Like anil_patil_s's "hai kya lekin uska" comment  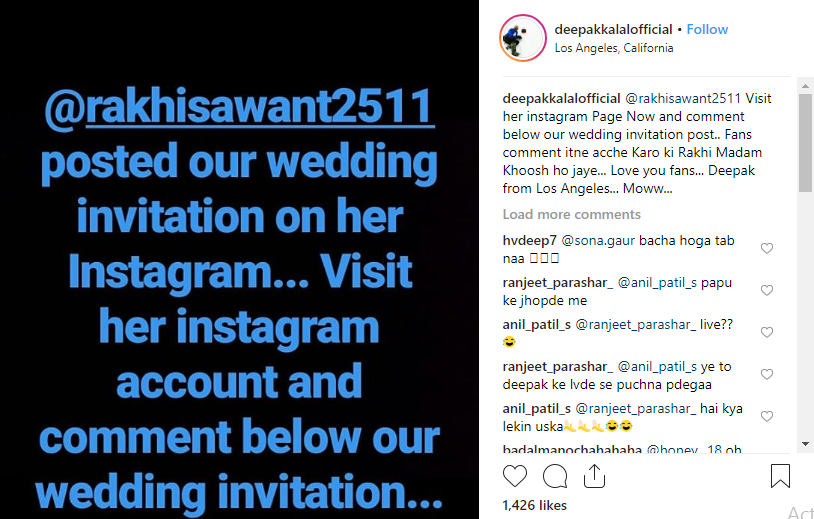pos(767,417)
